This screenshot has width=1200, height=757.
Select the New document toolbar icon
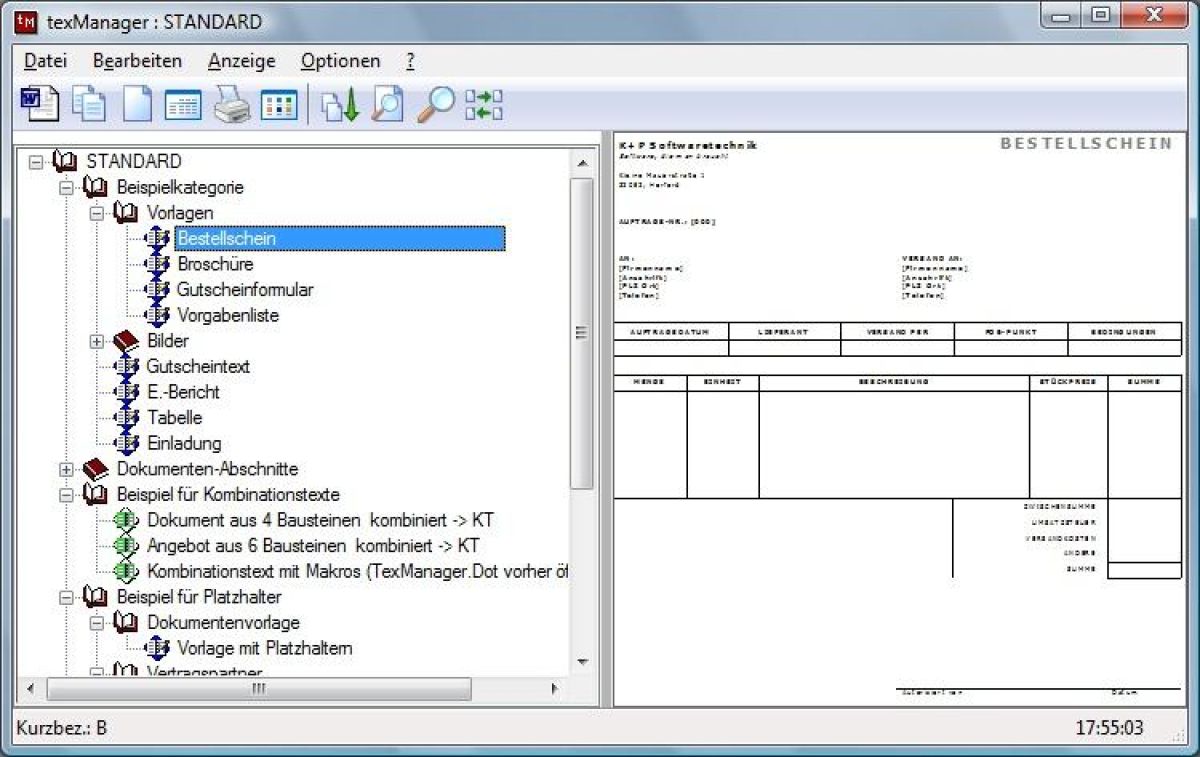[x=137, y=103]
